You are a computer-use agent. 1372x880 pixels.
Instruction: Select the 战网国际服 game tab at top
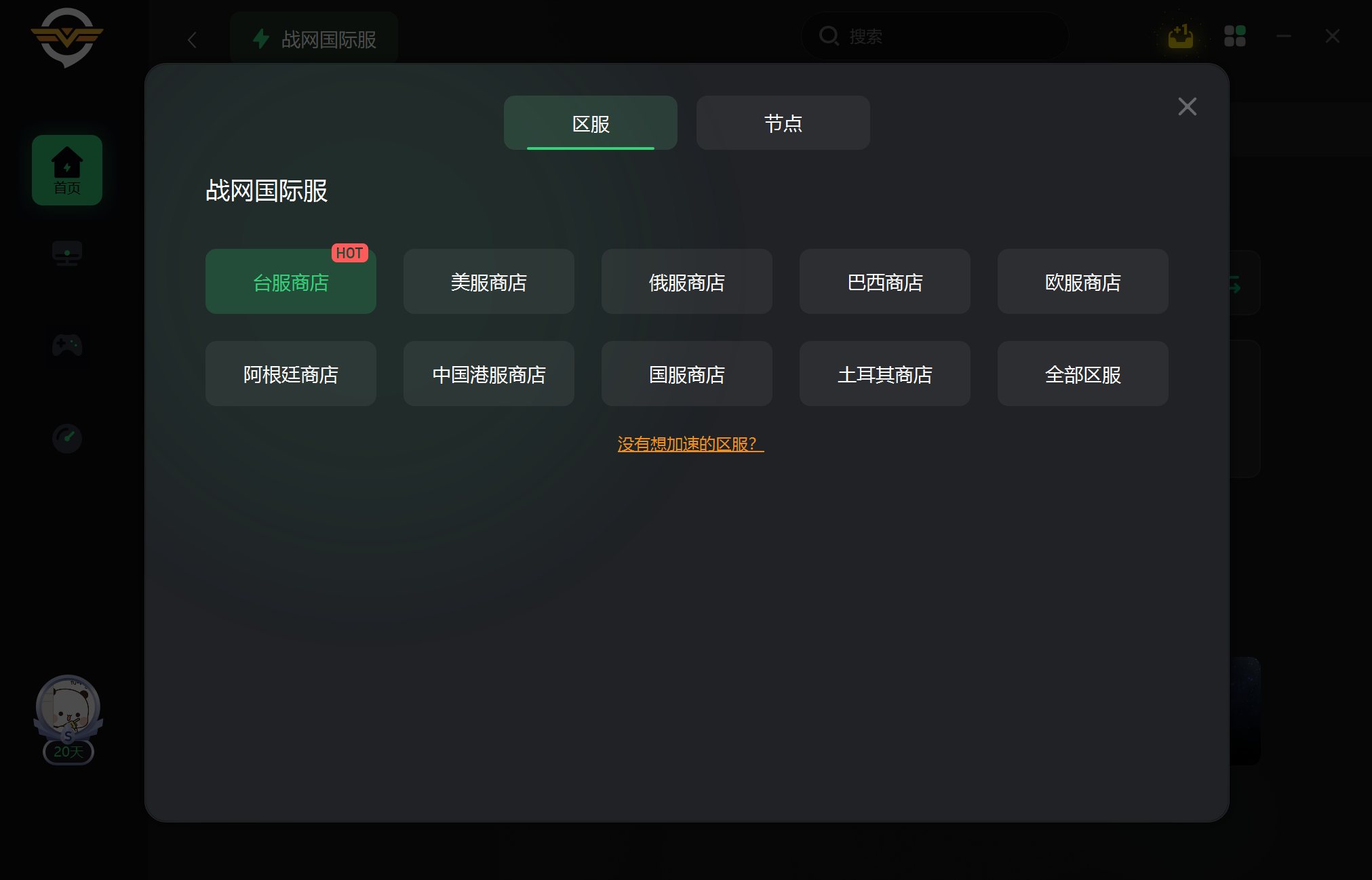314,39
